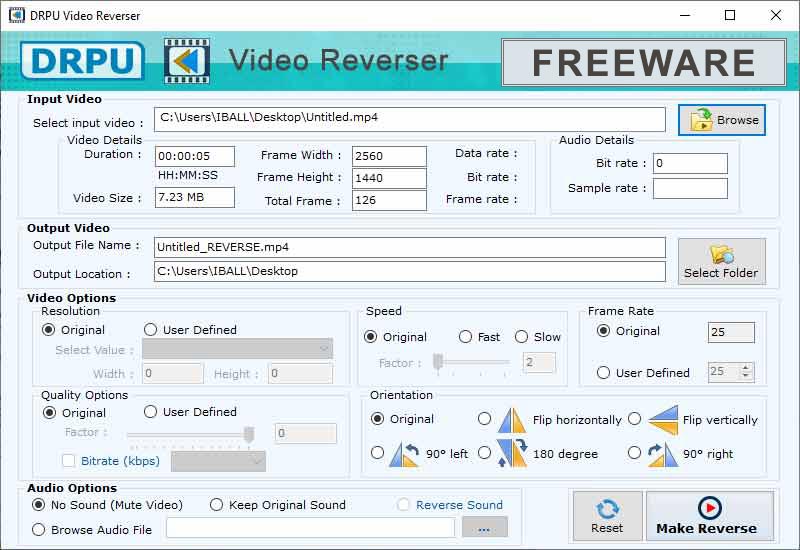Click the Select input video path field

tap(410, 119)
